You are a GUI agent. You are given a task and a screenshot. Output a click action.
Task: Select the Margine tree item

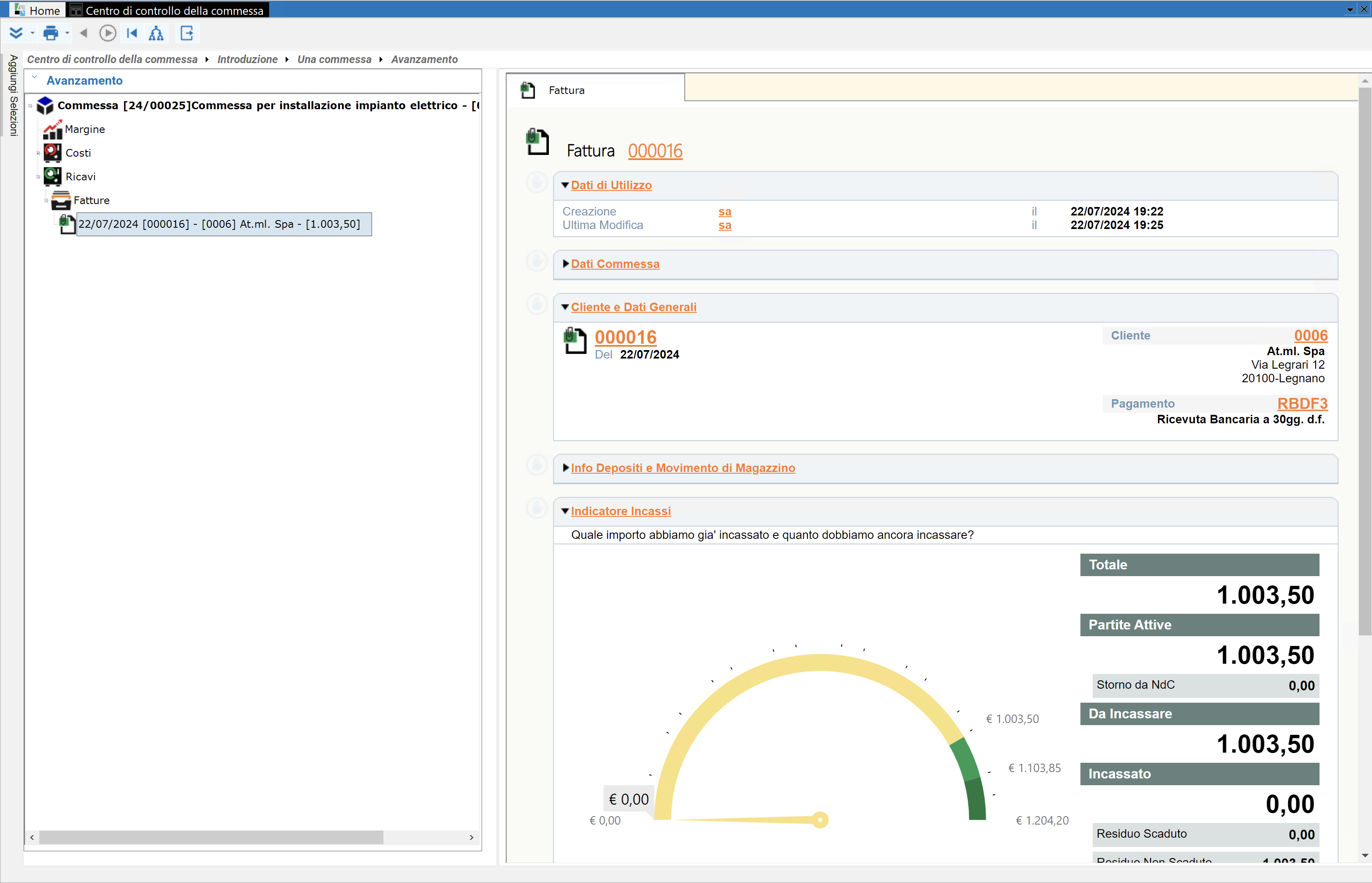(x=85, y=129)
